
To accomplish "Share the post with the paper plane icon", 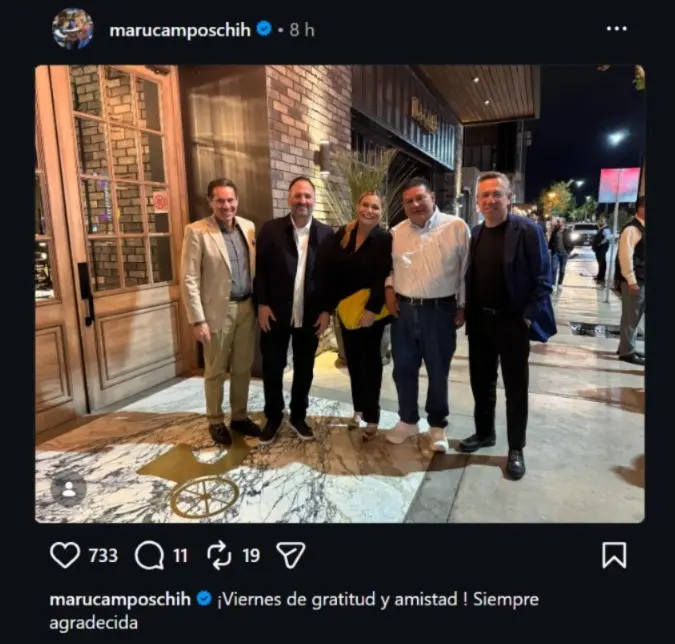I will pos(291,555).
